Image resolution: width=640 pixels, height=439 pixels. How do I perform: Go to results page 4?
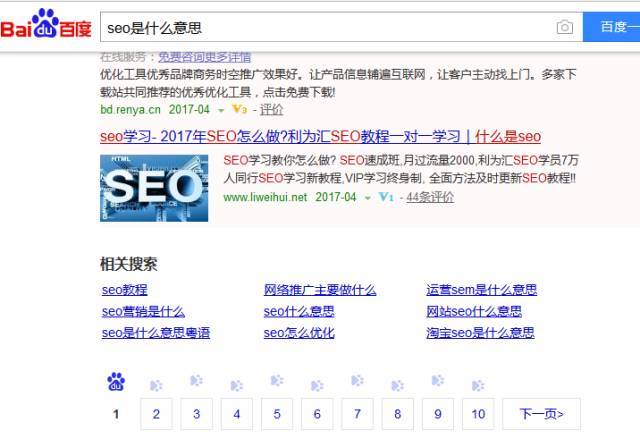237,414
